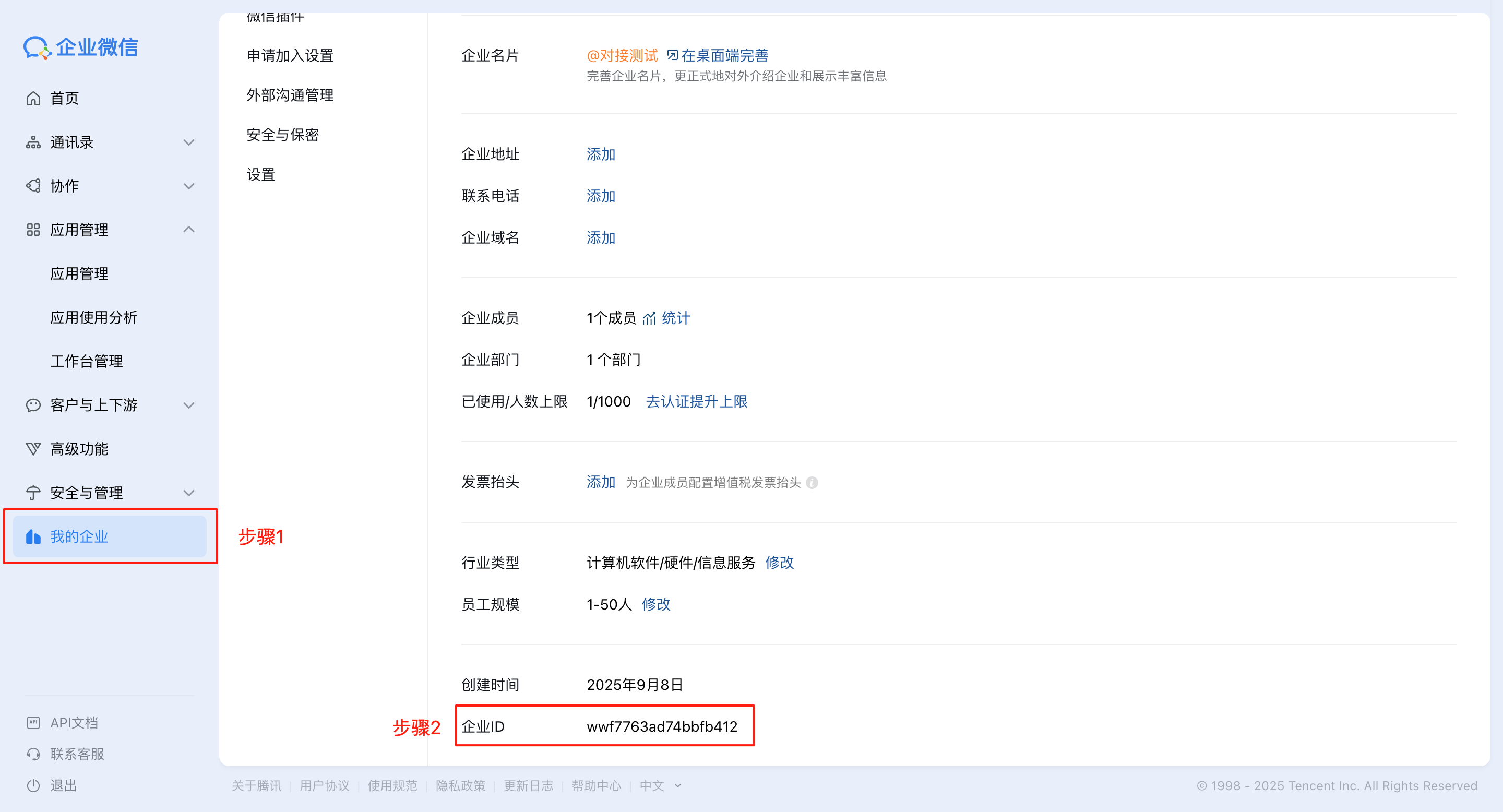Click the 企业微信 logo icon
The height and width of the screenshot is (812, 1503).
38,48
